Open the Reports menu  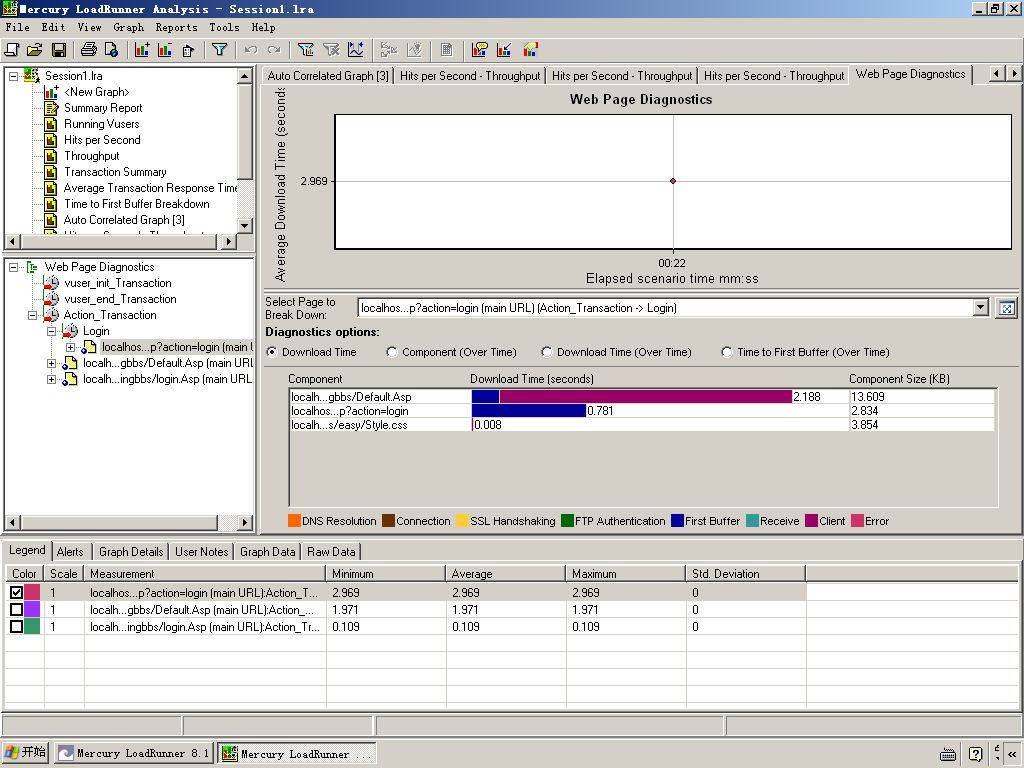click(x=176, y=27)
